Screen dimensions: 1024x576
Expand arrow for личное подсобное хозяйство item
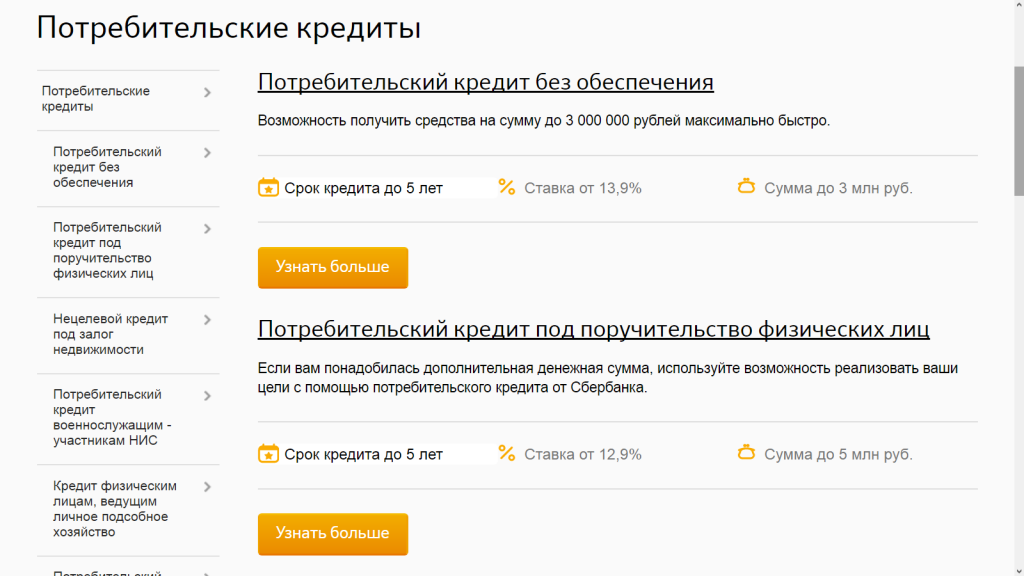tap(207, 487)
